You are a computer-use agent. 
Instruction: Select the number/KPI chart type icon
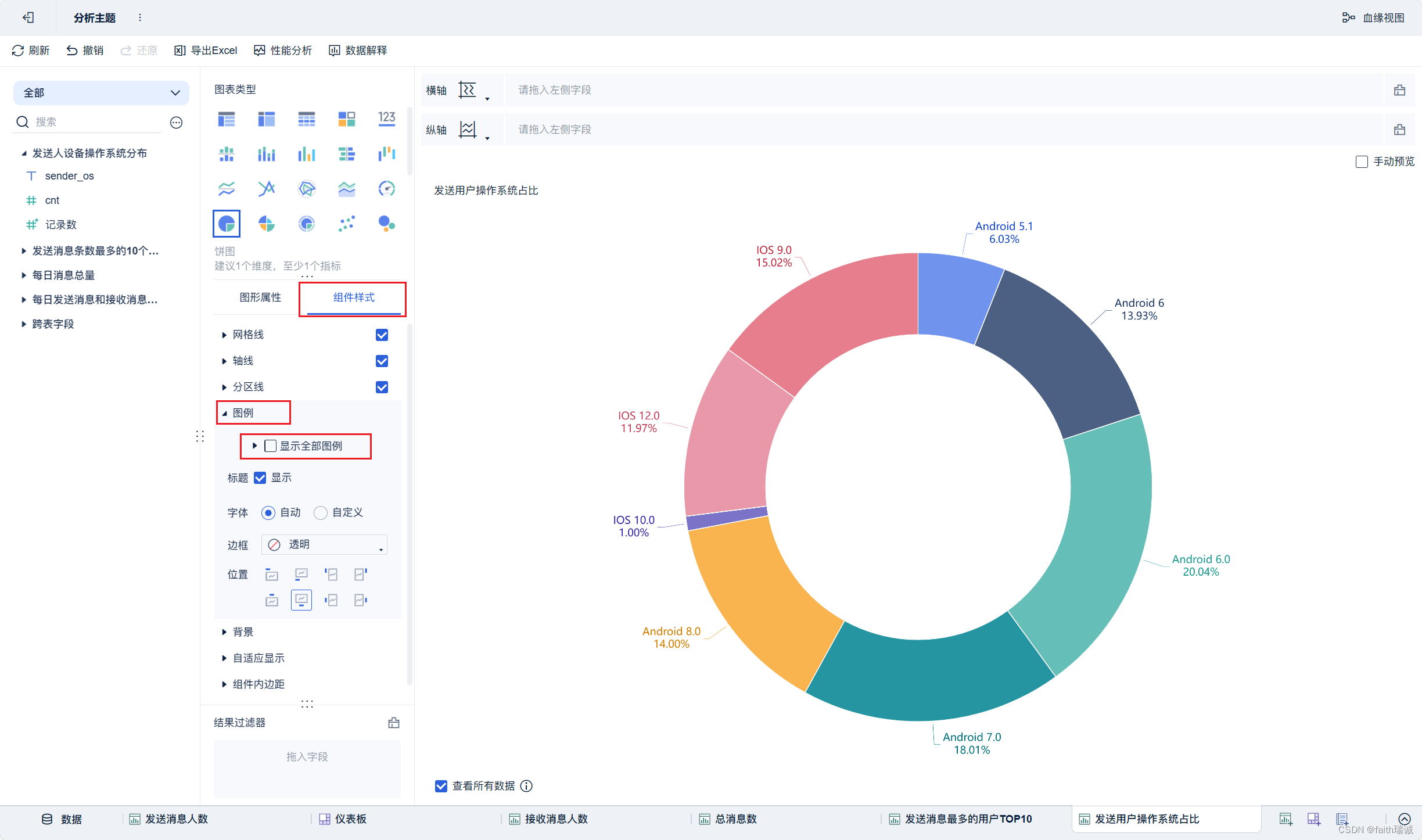pyautogui.click(x=384, y=119)
